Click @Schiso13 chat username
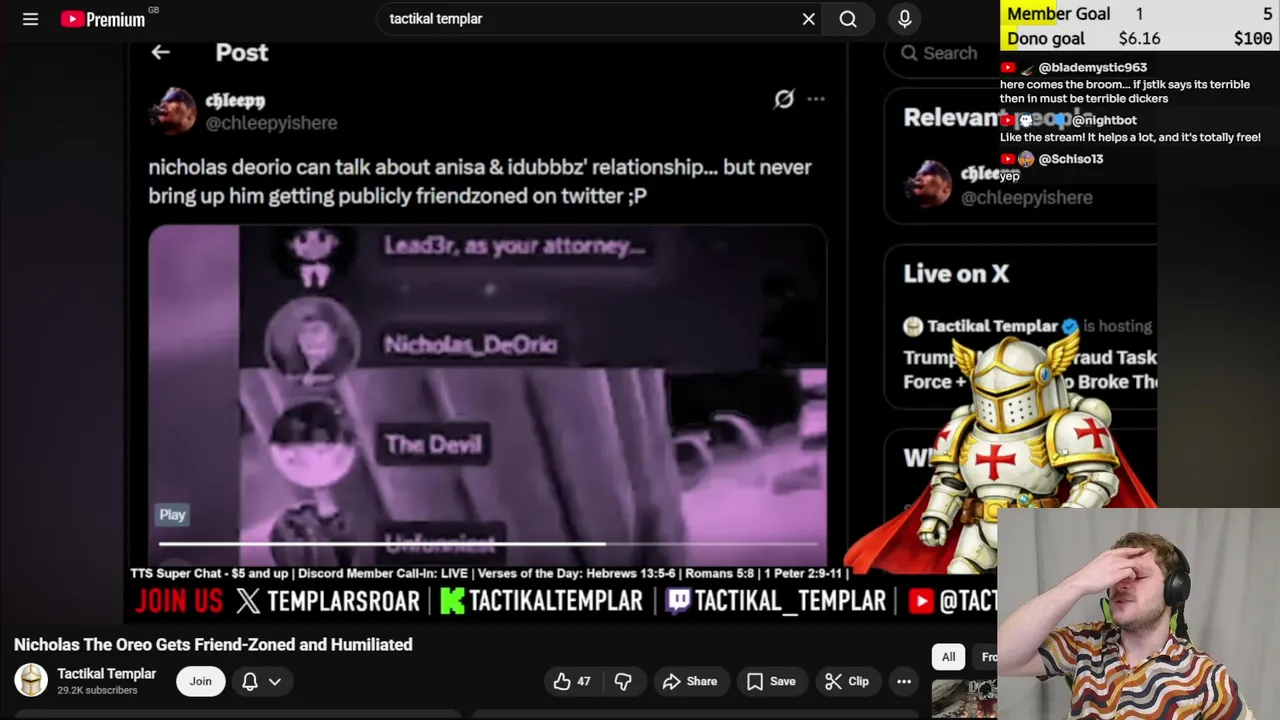1280x720 pixels. (x=1070, y=159)
